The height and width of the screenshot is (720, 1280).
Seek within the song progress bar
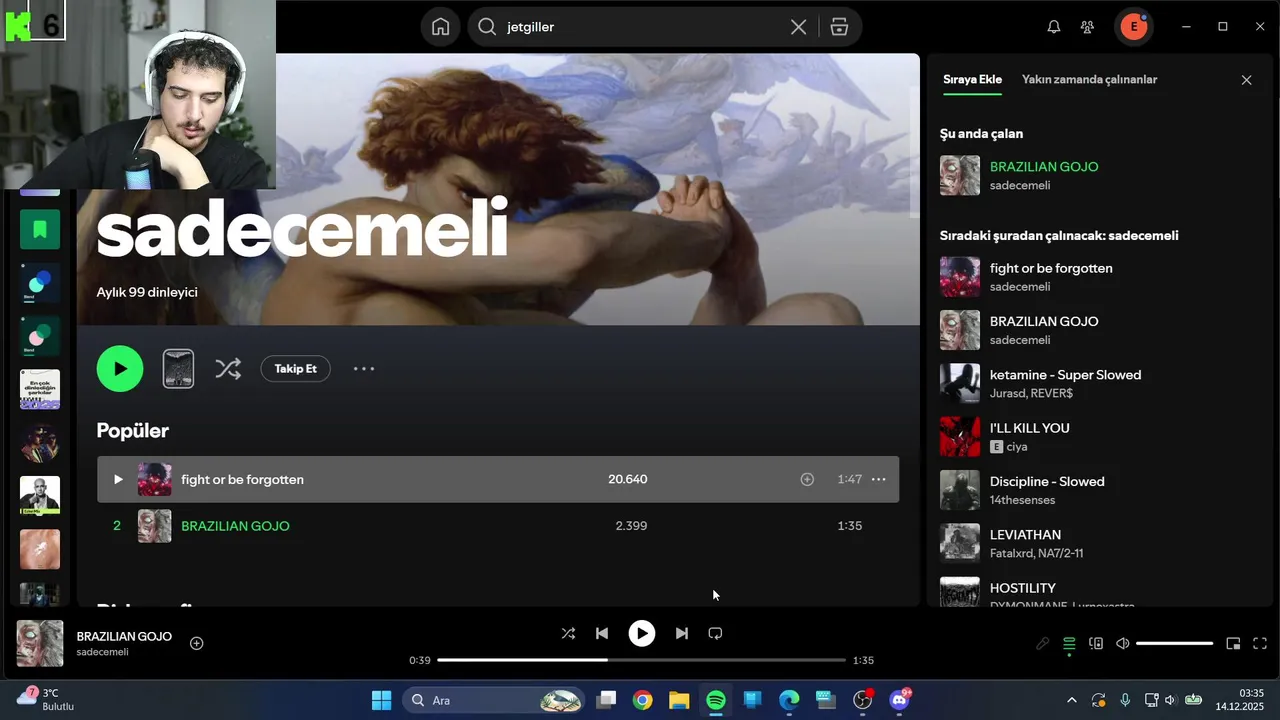642,660
